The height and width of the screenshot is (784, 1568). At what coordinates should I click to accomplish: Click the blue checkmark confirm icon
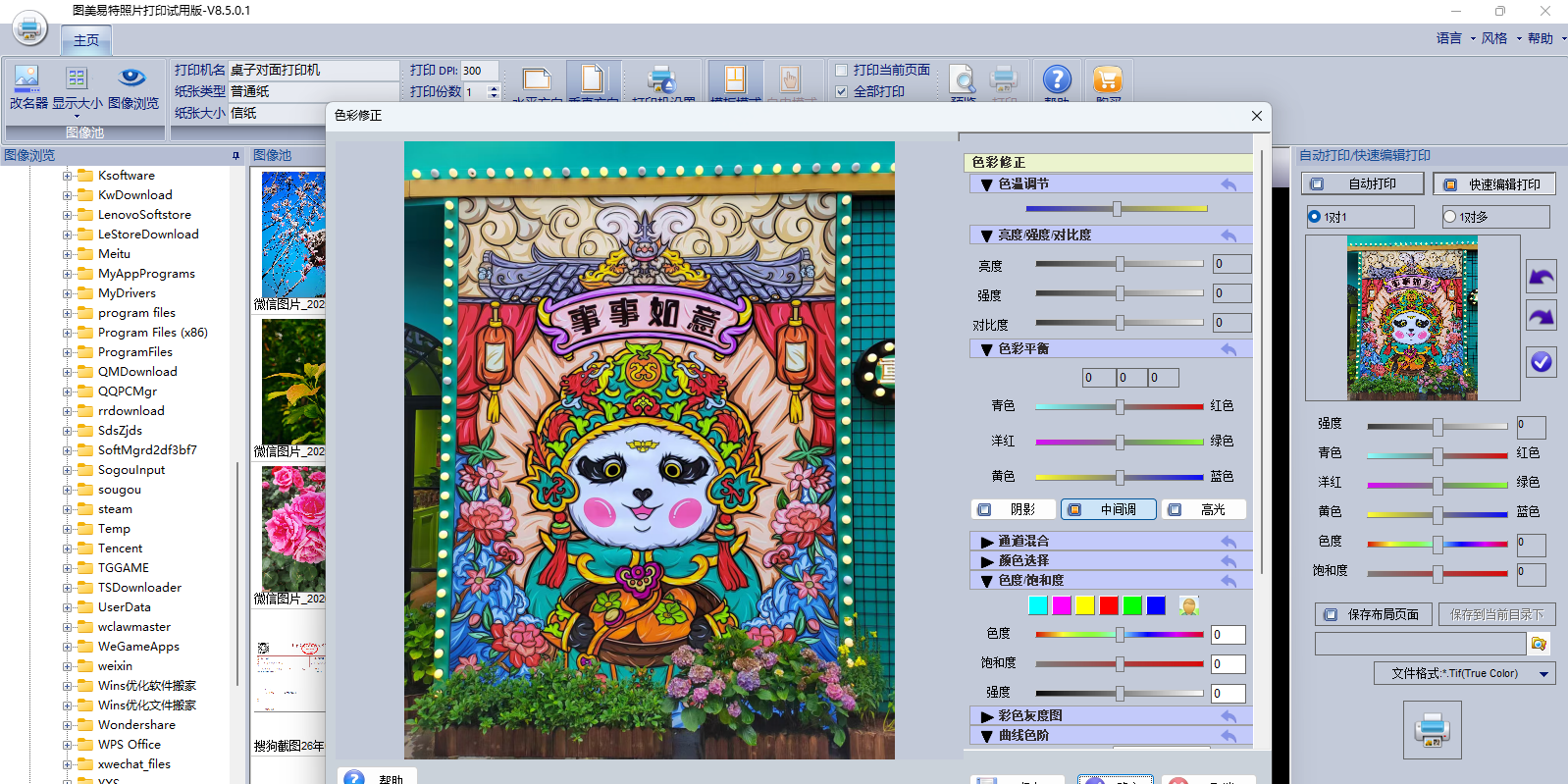click(1542, 362)
